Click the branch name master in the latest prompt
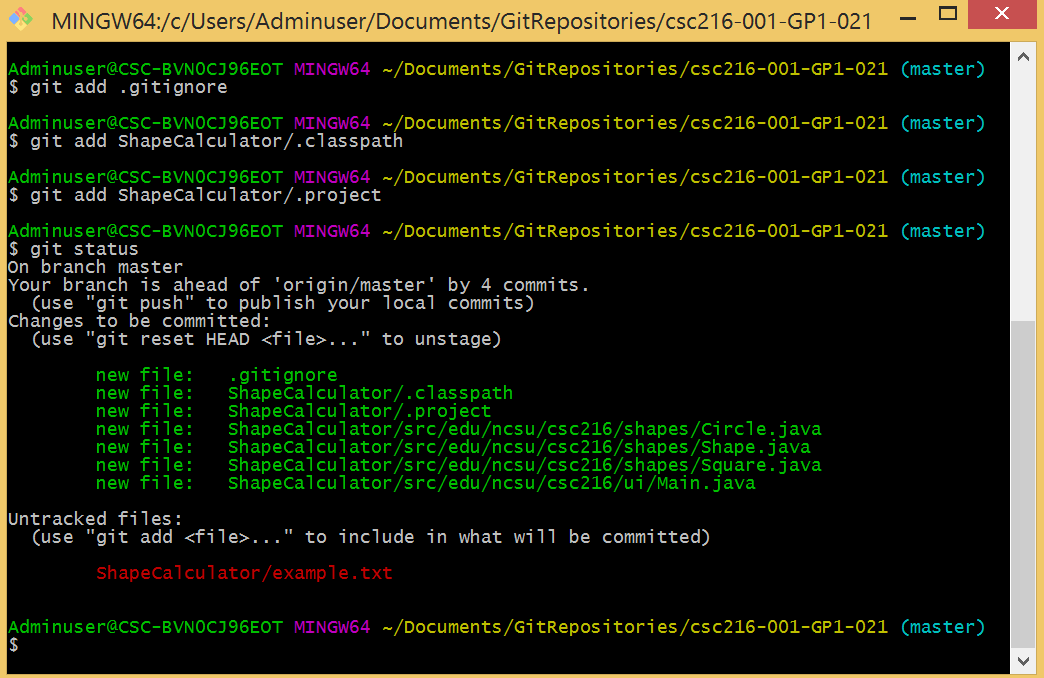The image size is (1044, 678). tap(942, 626)
